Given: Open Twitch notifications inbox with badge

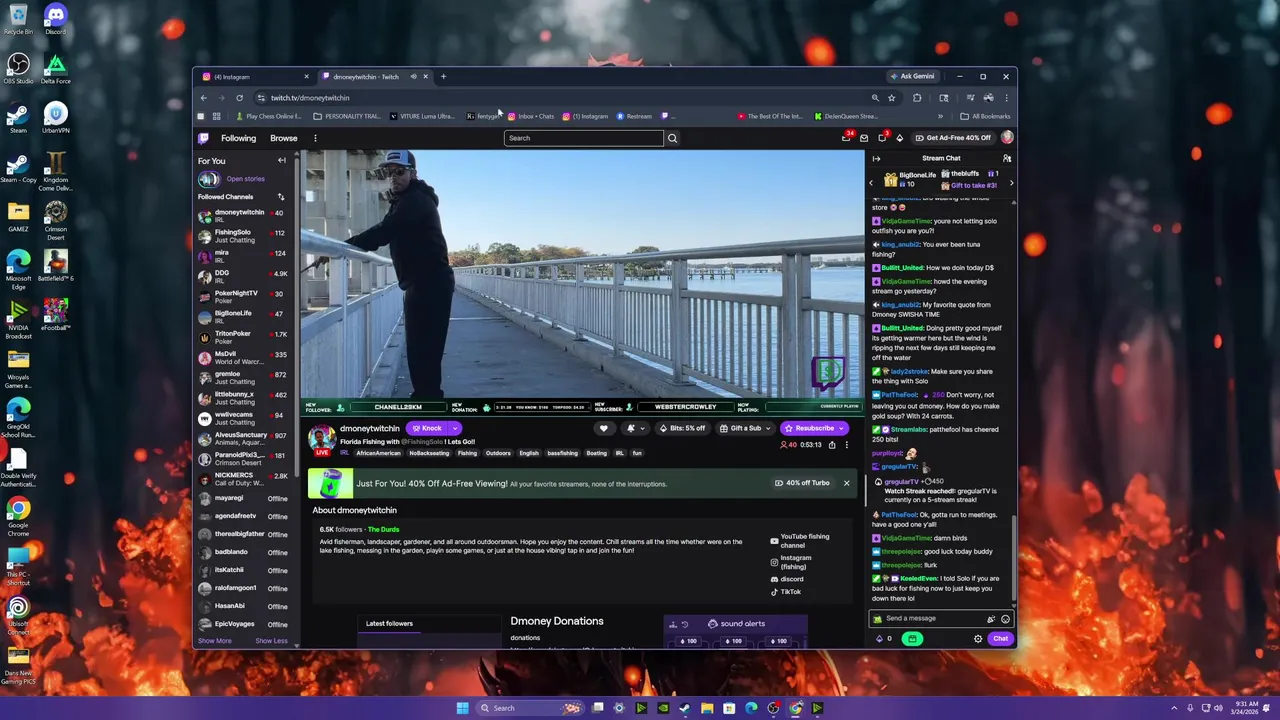Looking at the screenshot, I should coord(847,137).
